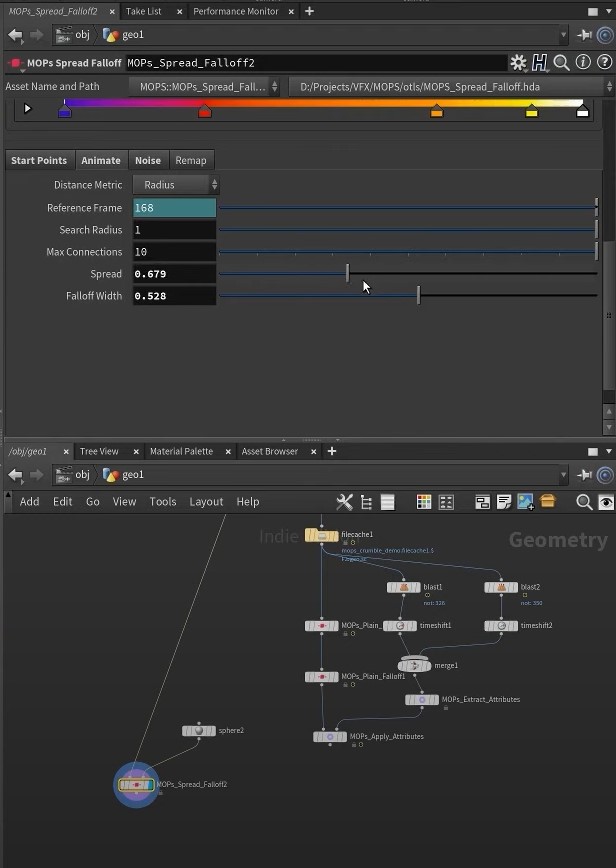
Task: Toggle display options eye in network toolbar
Action: 605,502
